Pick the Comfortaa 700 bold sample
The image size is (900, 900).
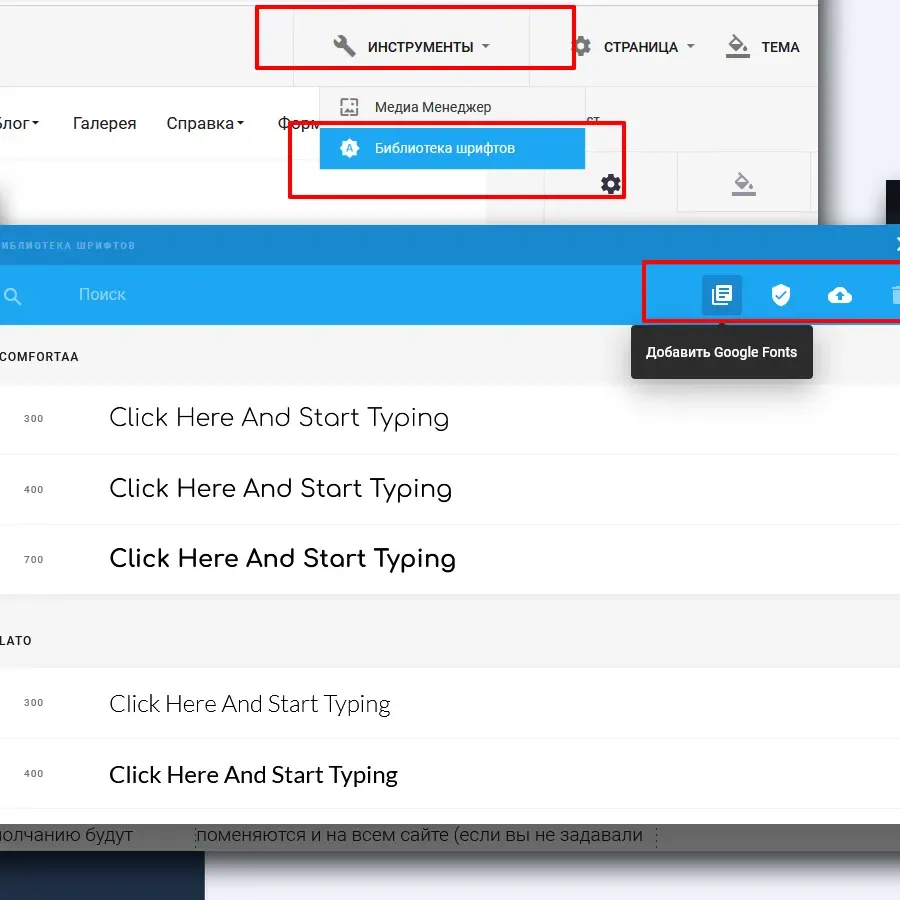click(x=282, y=559)
